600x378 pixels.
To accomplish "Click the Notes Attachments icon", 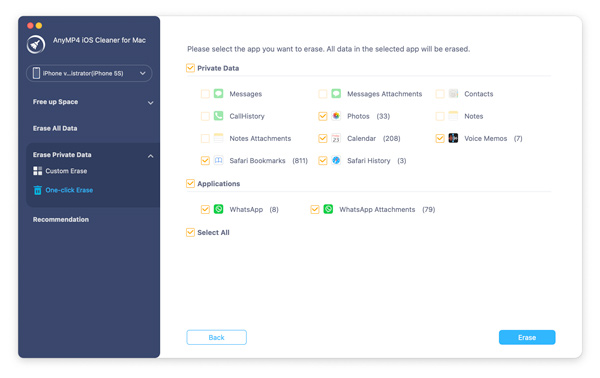I will (x=218, y=138).
